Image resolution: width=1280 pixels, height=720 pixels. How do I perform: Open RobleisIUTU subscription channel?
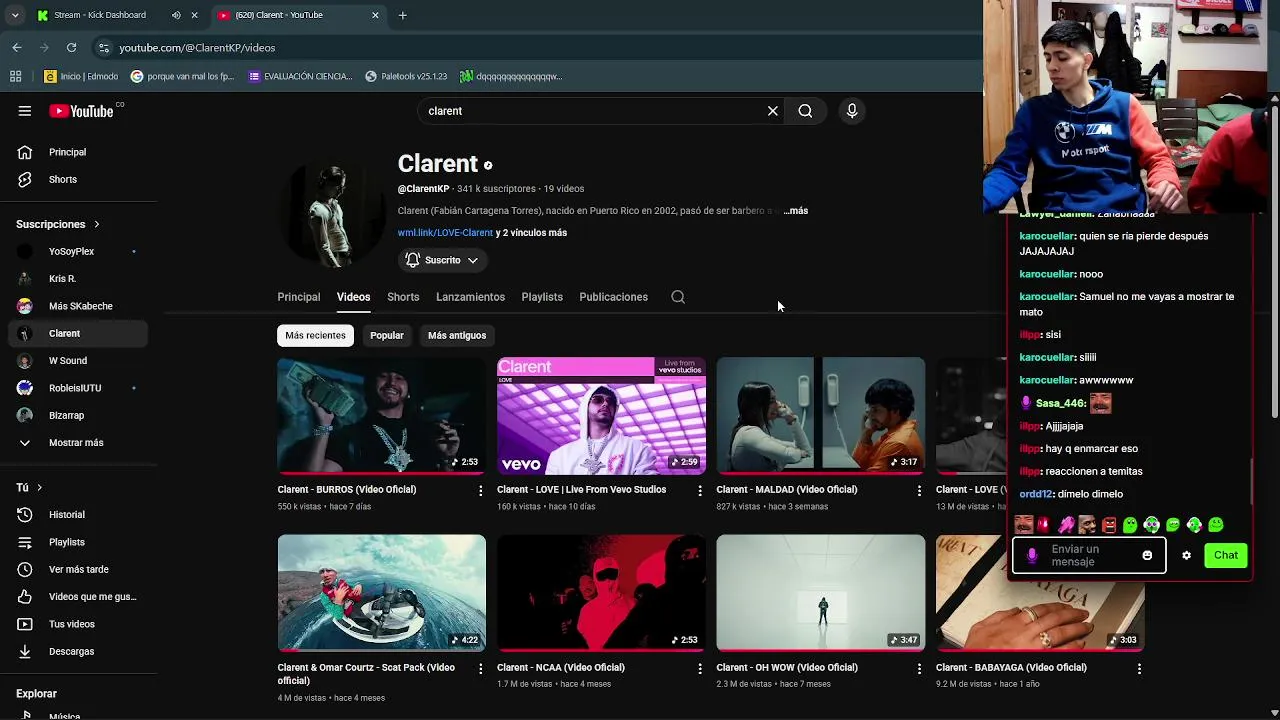click(x=78, y=388)
